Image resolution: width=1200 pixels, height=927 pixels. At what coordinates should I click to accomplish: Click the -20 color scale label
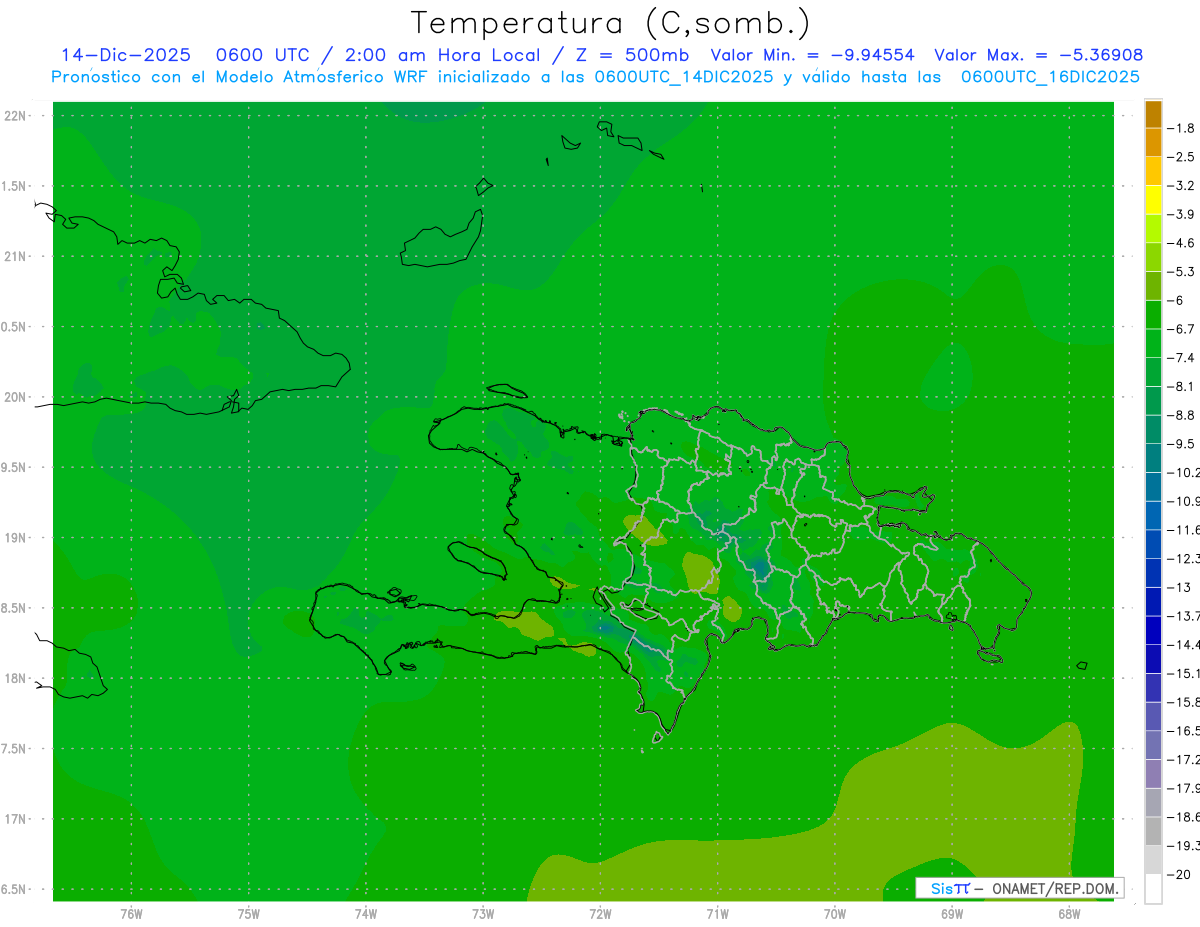click(x=1178, y=875)
